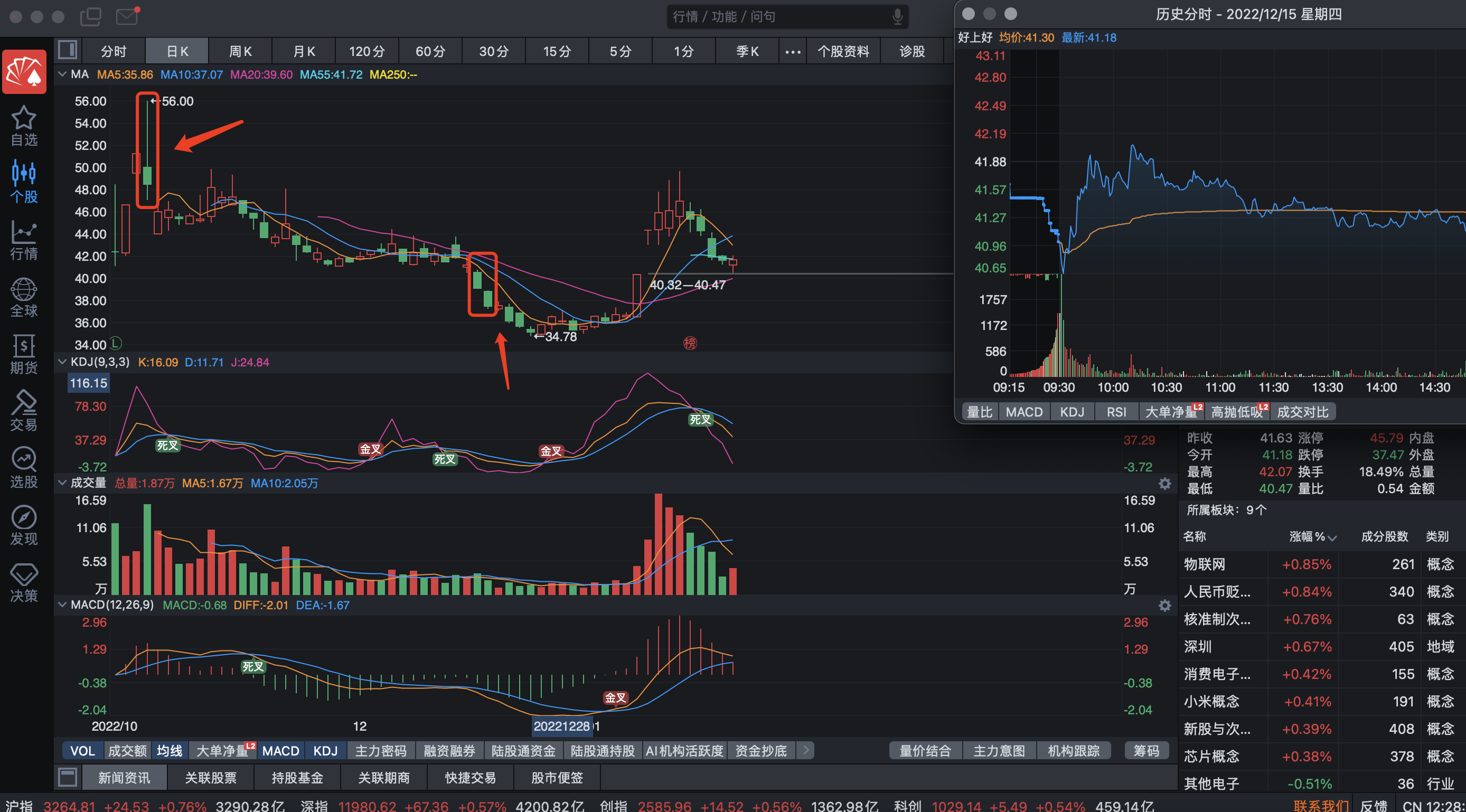Collapse the MACD(12,26,9) indicator panel
Viewport: 1466px width, 812px height.
[x=62, y=605]
